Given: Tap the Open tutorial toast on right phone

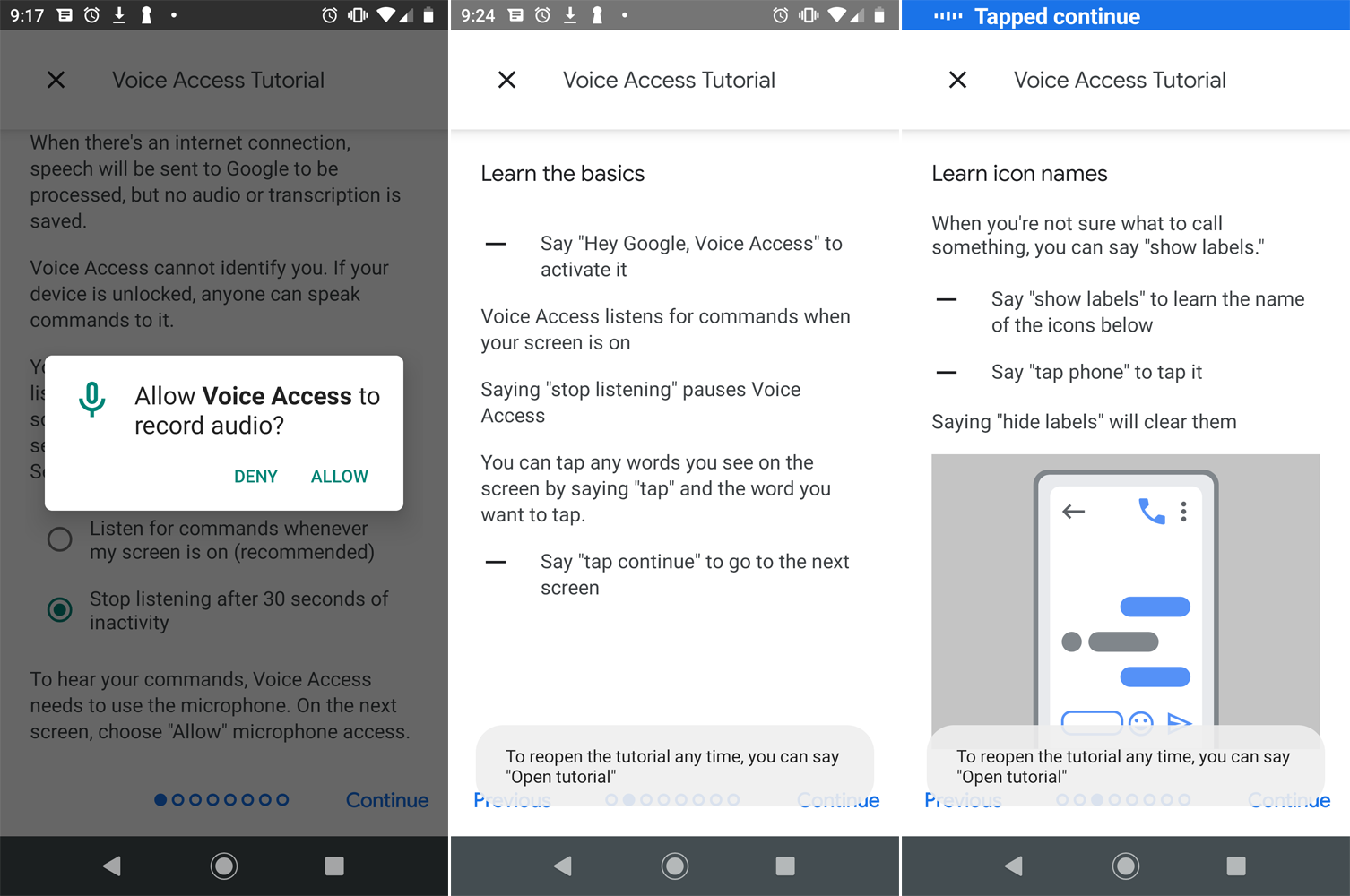Looking at the screenshot, I should pos(1126,766).
